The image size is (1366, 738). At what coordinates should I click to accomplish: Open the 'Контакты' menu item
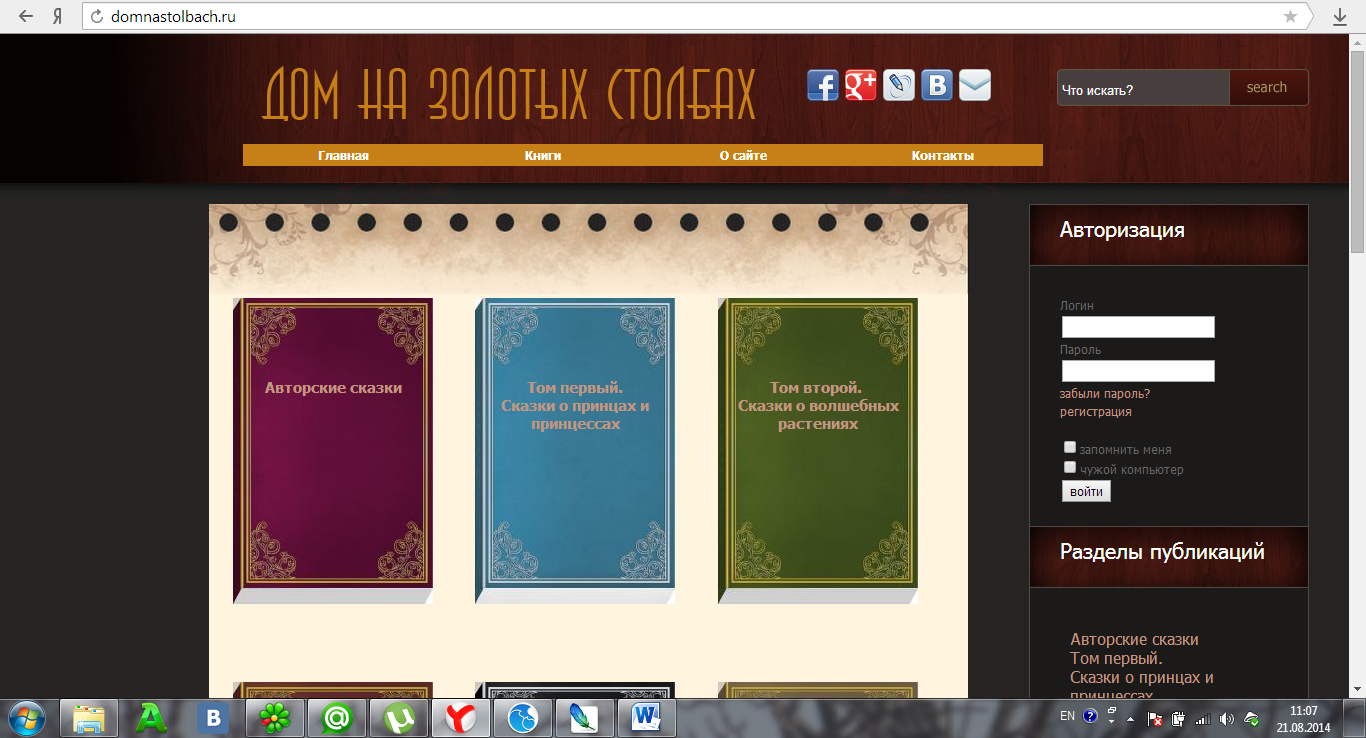pyautogui.click(x=943, y=155)
